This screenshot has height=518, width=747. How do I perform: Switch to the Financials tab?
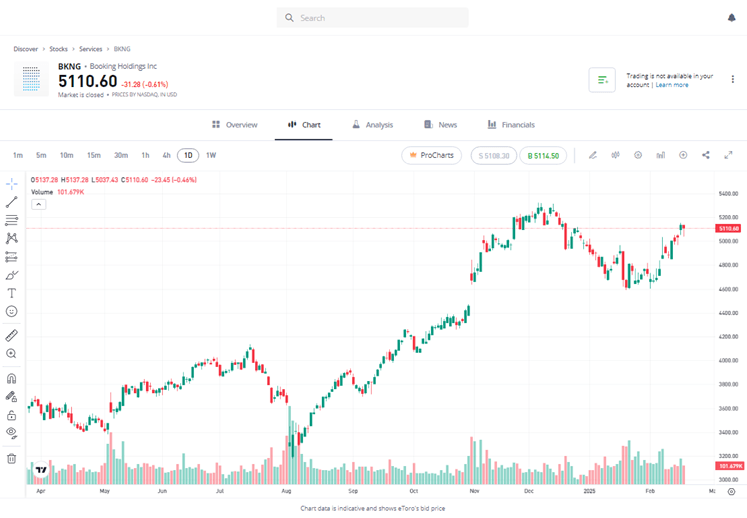coord(511,125)
